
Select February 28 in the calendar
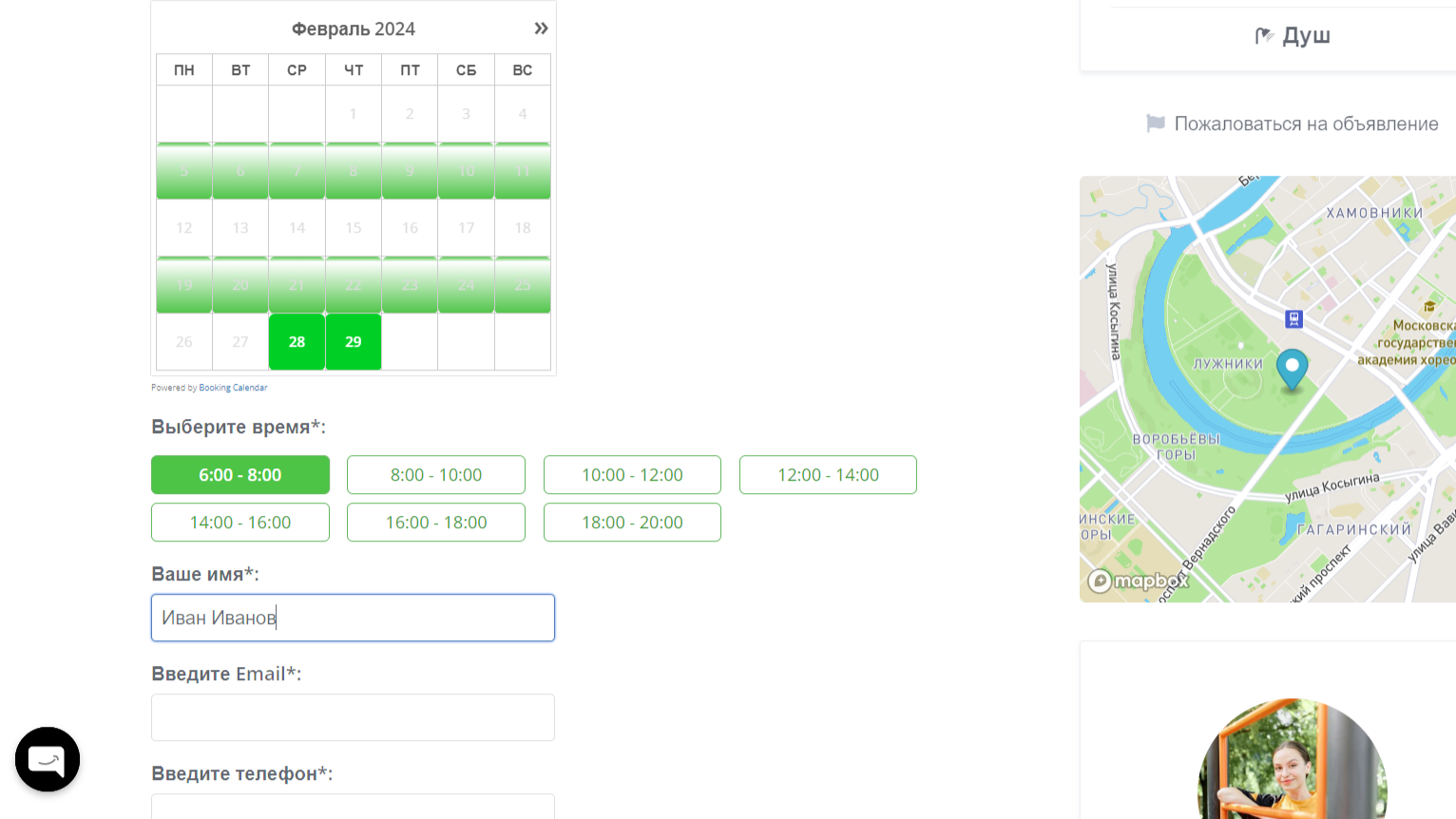(297, 342)
